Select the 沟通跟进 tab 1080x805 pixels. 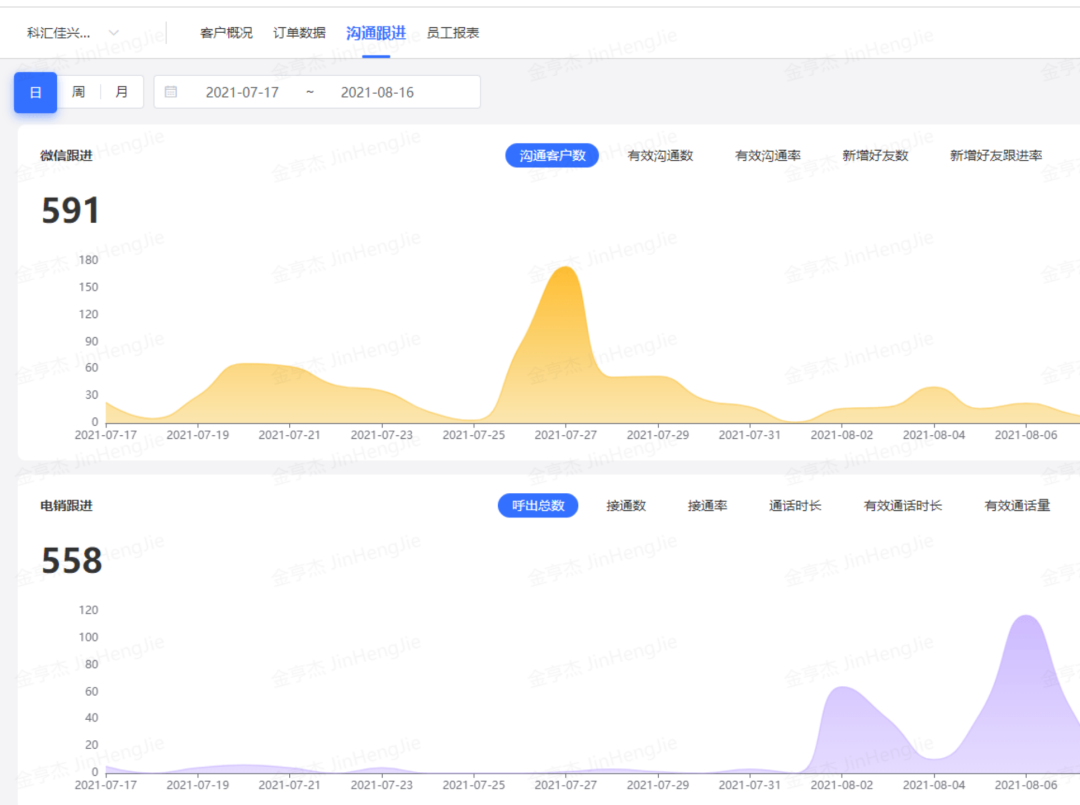375,32
